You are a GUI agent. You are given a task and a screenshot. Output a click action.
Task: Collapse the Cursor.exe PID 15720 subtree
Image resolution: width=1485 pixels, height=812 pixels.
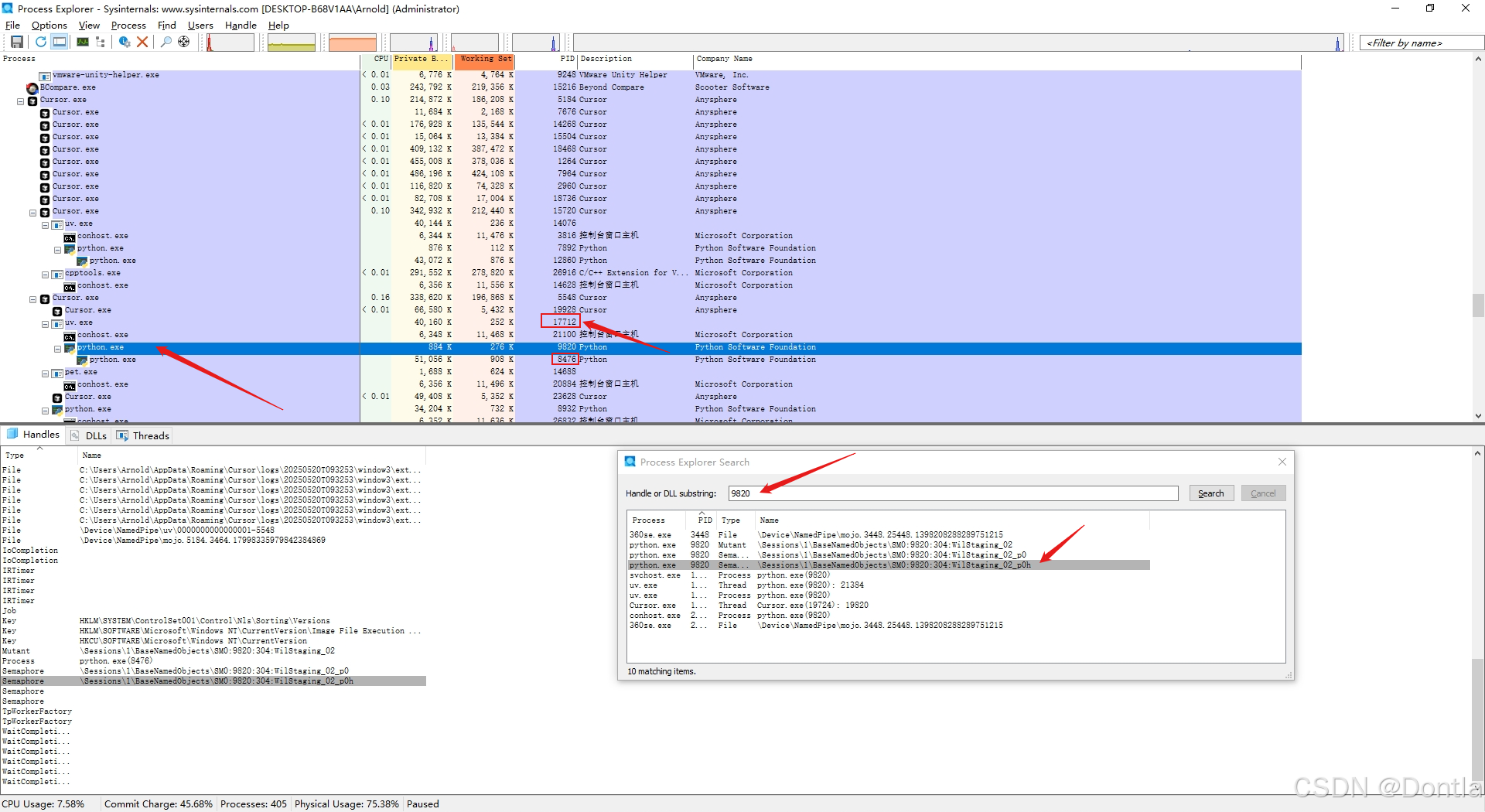click(x=33, y=213)
